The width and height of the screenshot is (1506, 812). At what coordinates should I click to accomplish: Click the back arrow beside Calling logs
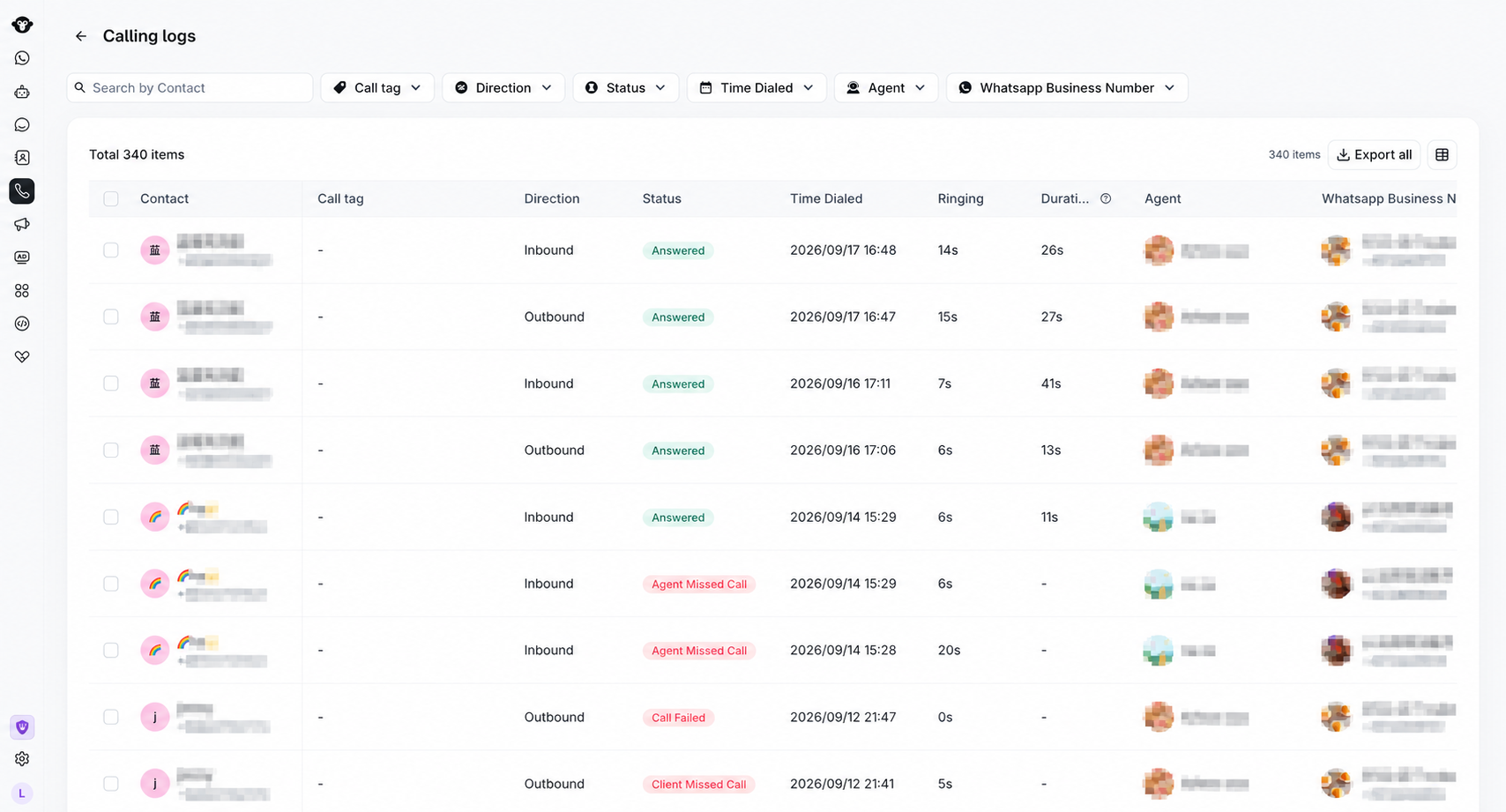(81, 36)
